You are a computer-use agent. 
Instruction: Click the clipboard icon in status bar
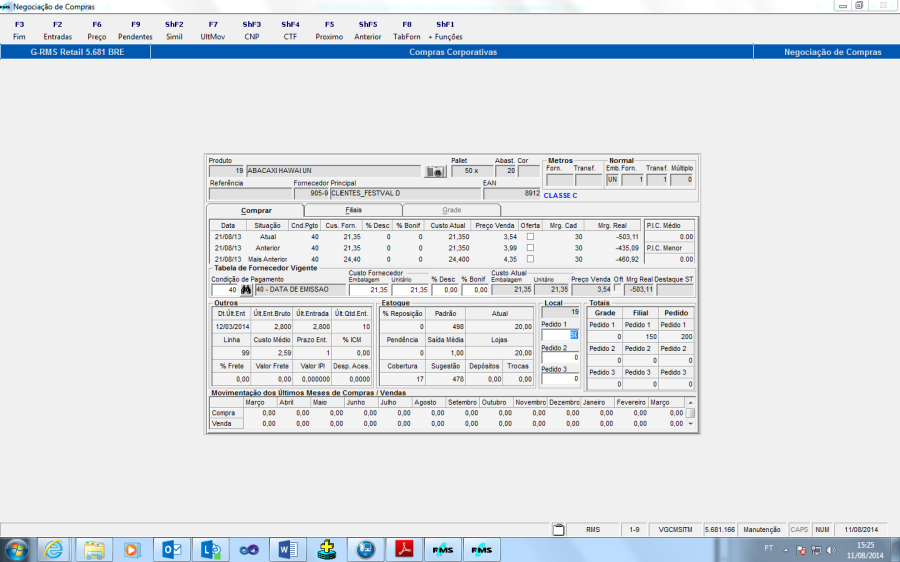pos(558,529)
